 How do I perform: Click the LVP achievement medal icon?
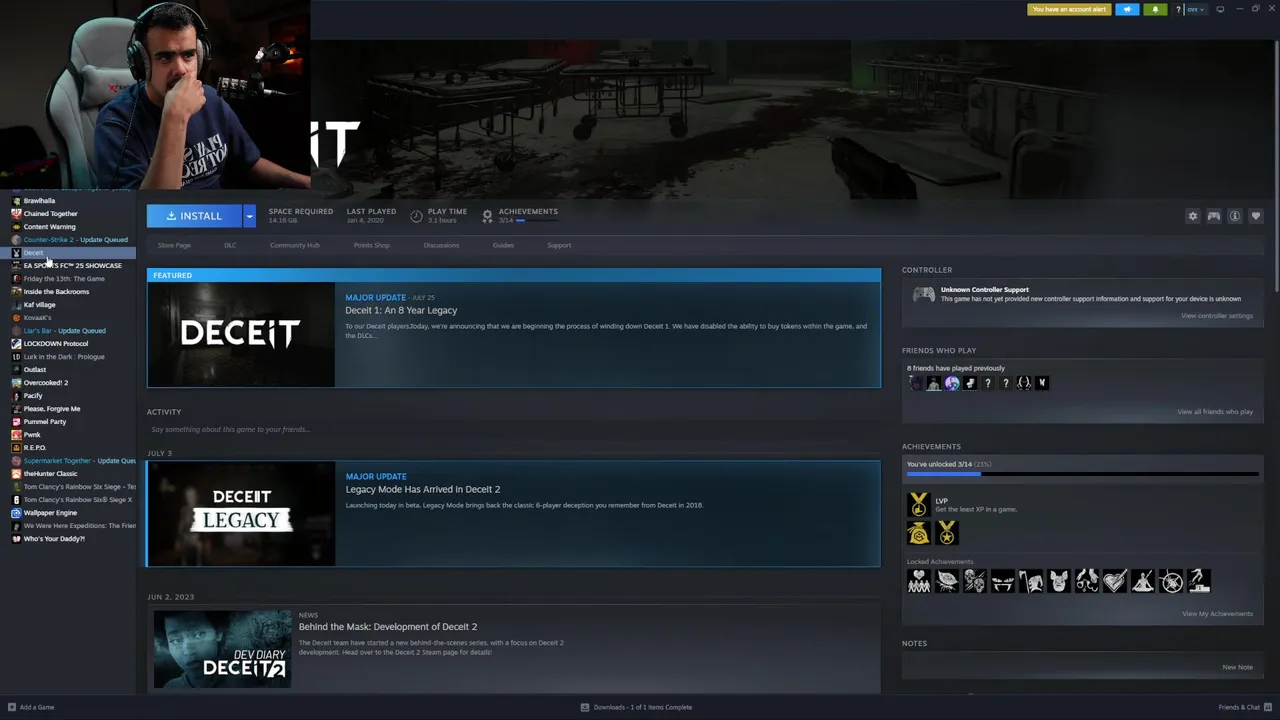[918, 505]
